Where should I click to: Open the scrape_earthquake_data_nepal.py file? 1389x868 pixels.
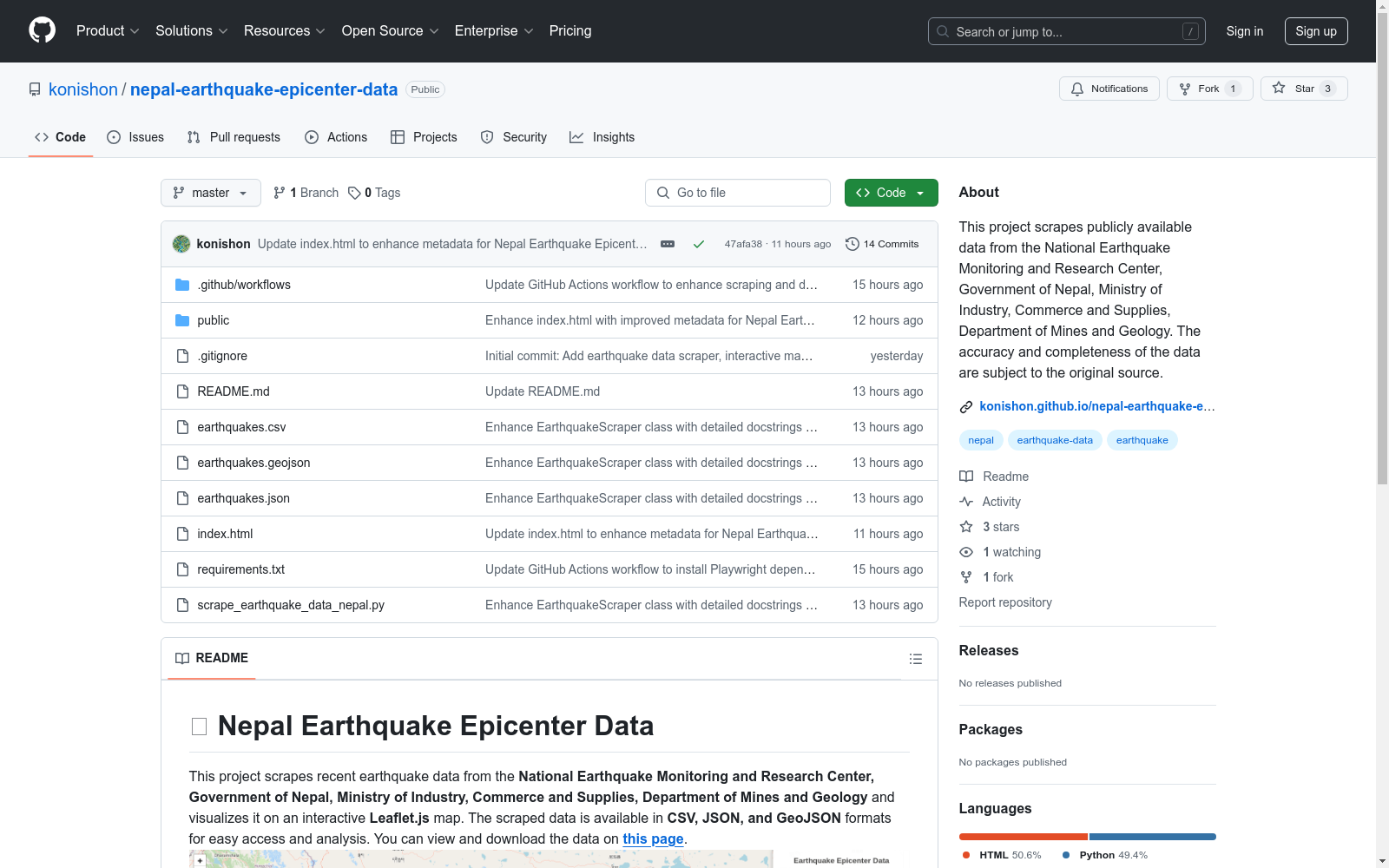[291, 605]
